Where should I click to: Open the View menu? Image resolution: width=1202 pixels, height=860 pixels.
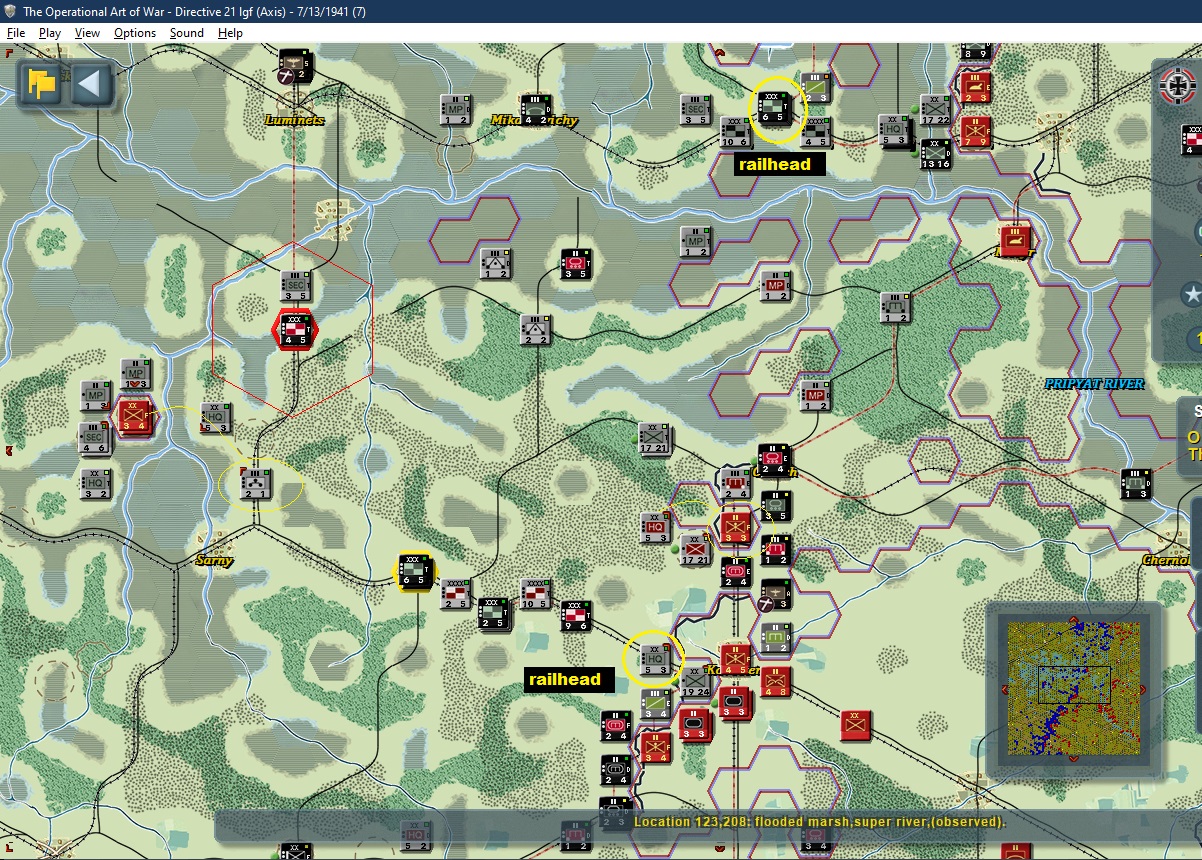tap(88, 33)
